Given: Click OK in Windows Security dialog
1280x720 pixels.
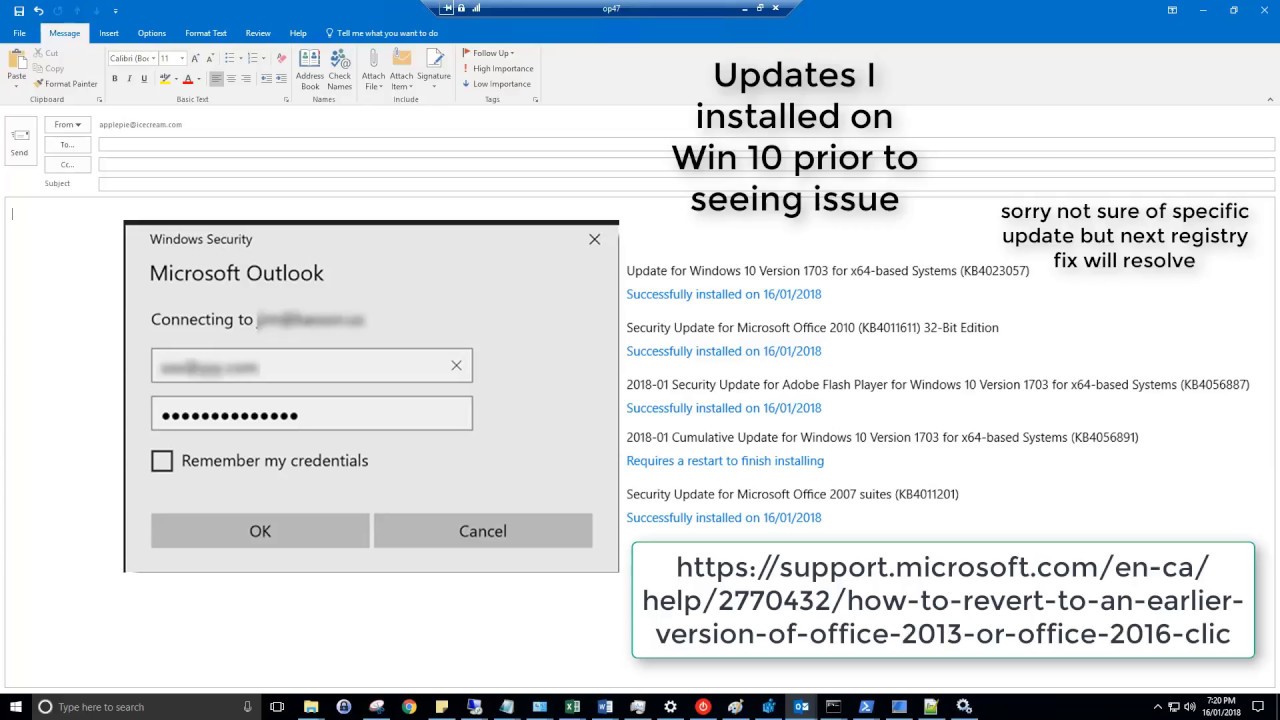Looking at the screenshot, I should [x=260, y=531].
